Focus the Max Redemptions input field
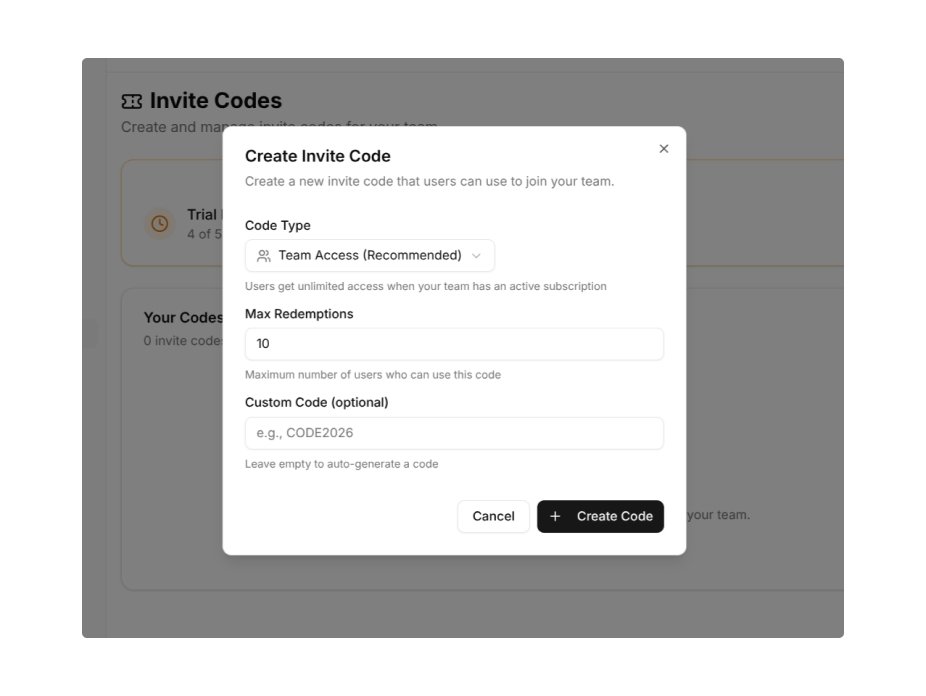The height and width of the screenshot is (696, 926). [x=454, y=344]
